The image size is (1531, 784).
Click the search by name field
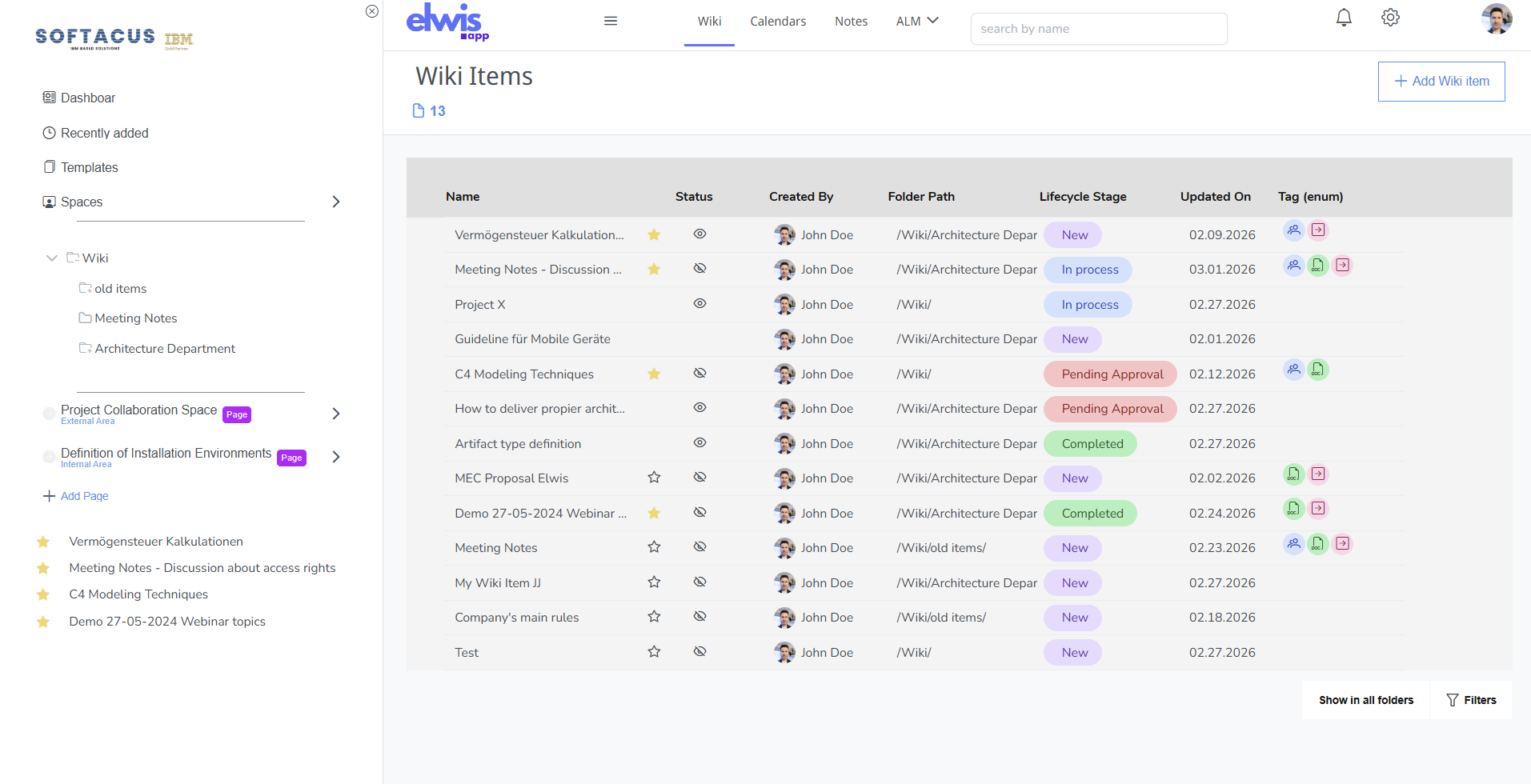1098,29
